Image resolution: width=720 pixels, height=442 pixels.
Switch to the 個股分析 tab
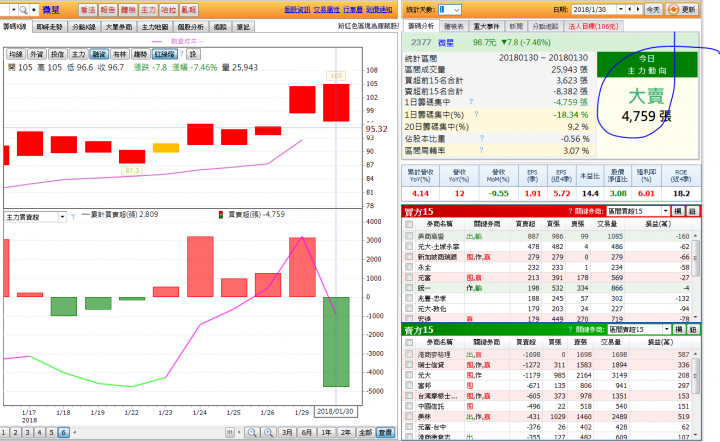click(191, 27)
